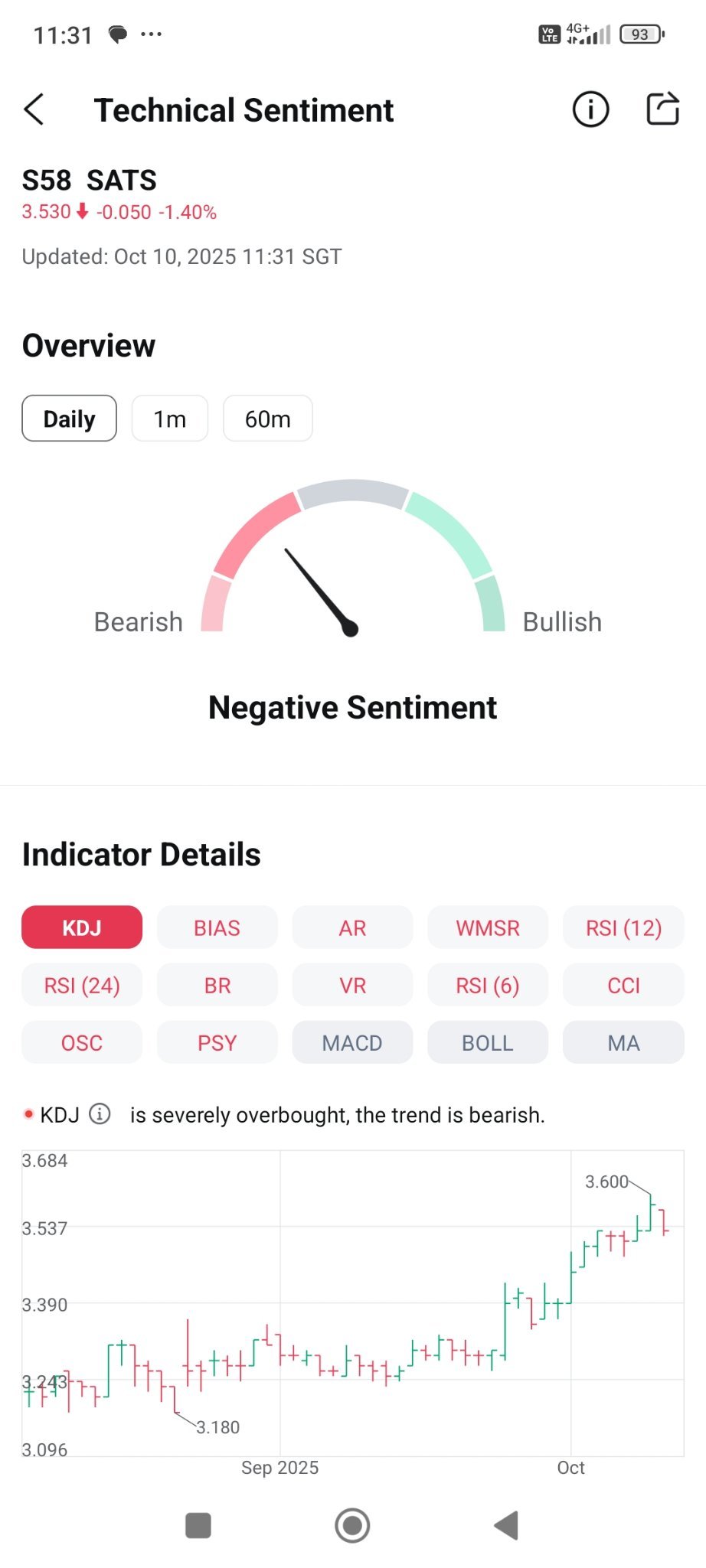This screenshot has width=706, height=1568.
Task: Tap Android recent apps square button
Action: click(198, 1524)
